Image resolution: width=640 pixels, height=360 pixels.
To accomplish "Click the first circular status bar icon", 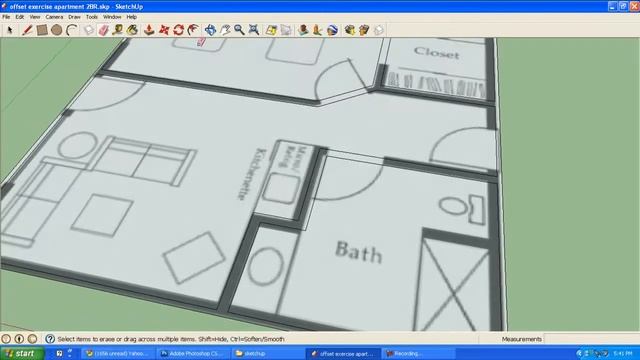I will click(6, 339).
